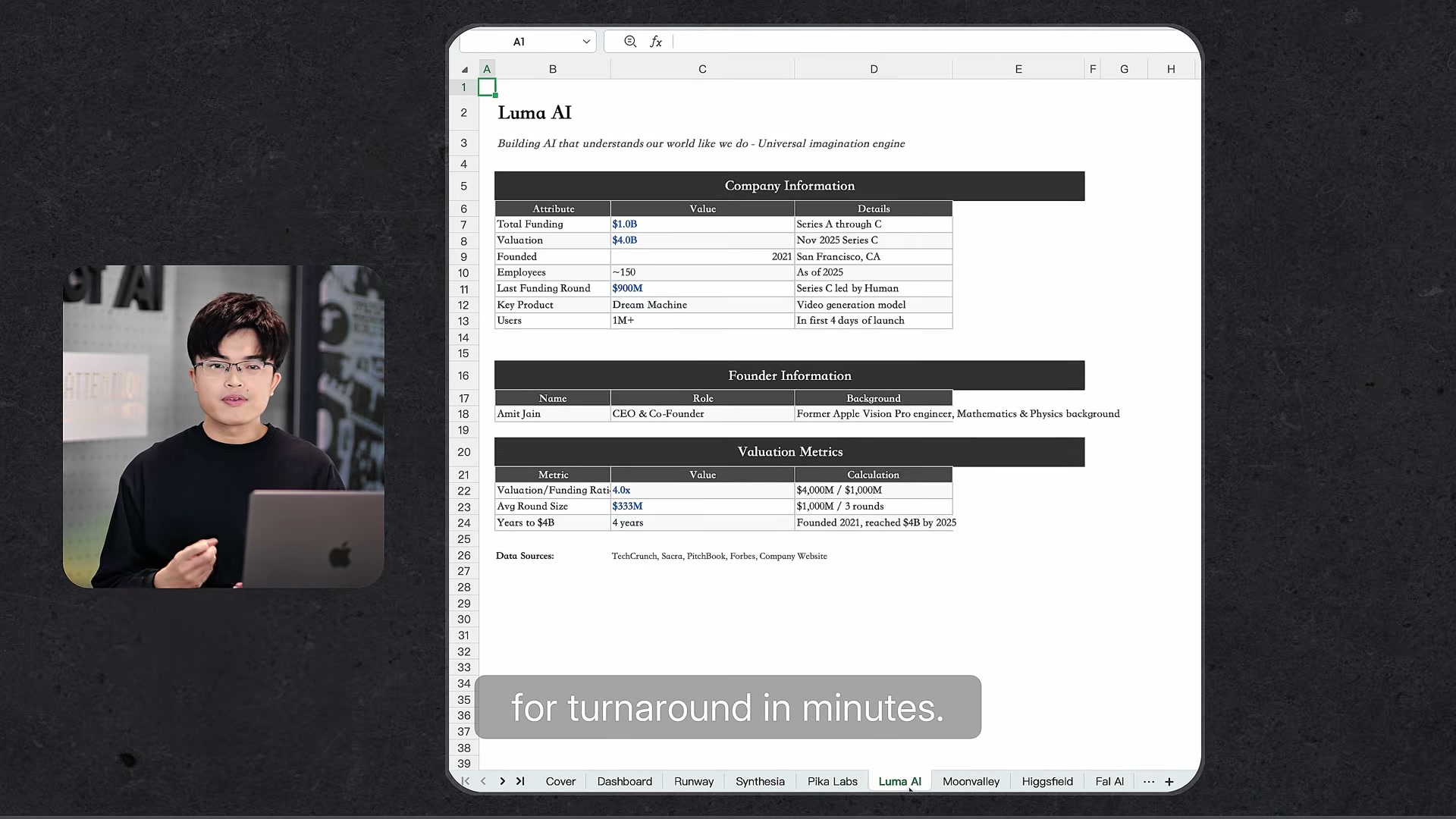Click the $4.0B Valuation value
The image size is (1456, 819).
(x=702, y=240)
